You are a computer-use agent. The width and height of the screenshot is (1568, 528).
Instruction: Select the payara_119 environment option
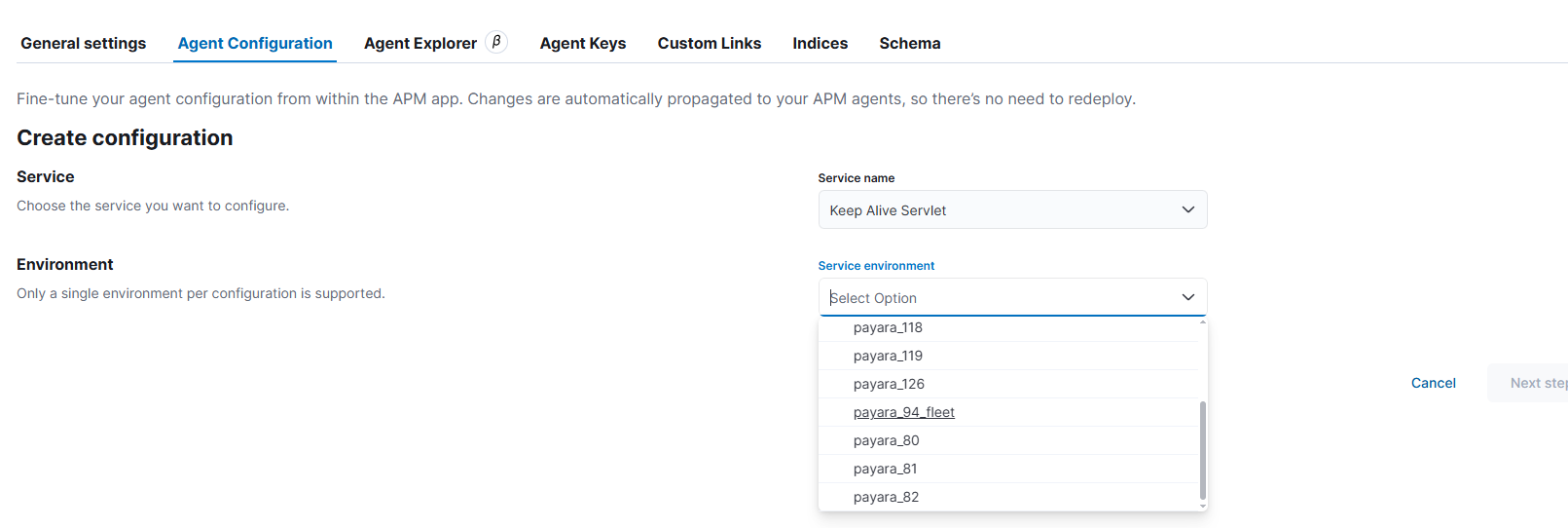pyautogui.click(x=888, y=356)
